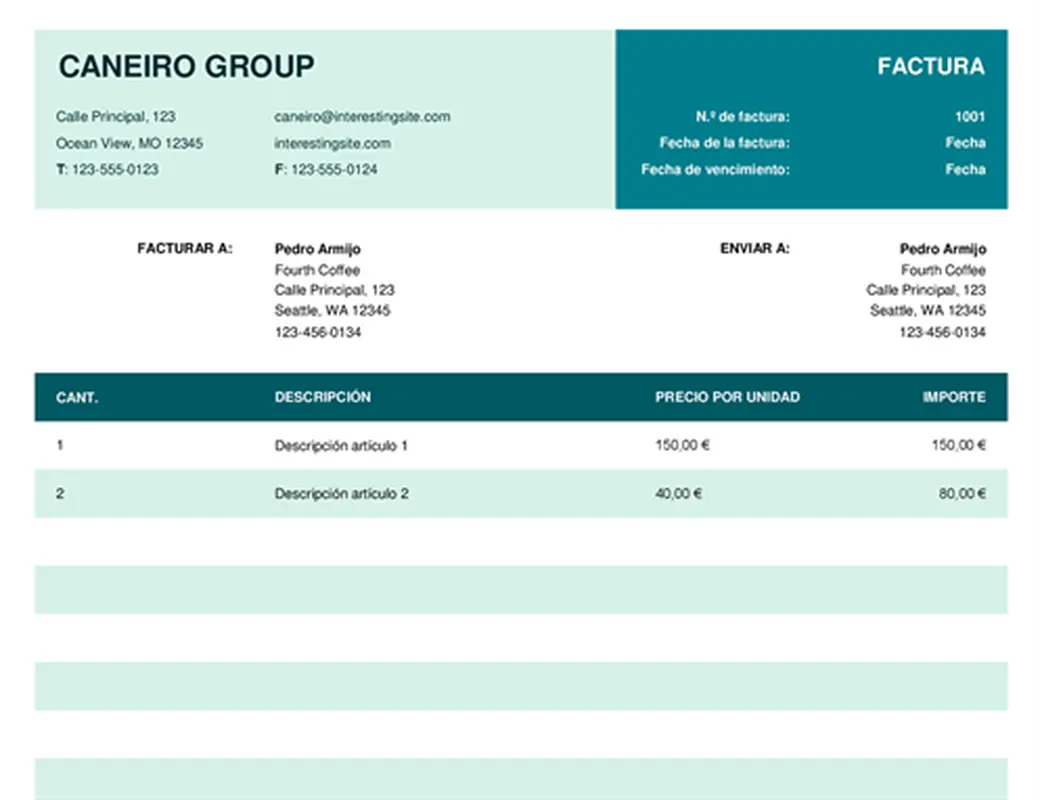The height and width of the screenshot is (800, 1042).
Task: Click the PRECIO POR UNIDAD column header
Action: click(x=727, y=397)
